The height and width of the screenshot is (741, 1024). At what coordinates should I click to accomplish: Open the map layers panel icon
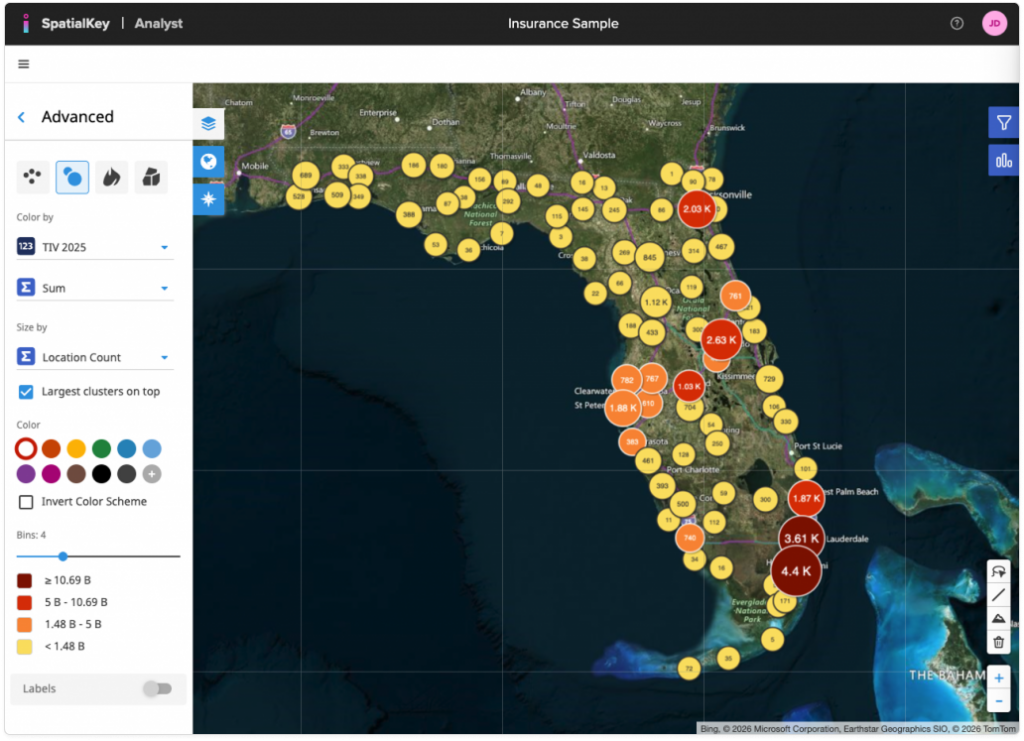(x=208, y=124)
